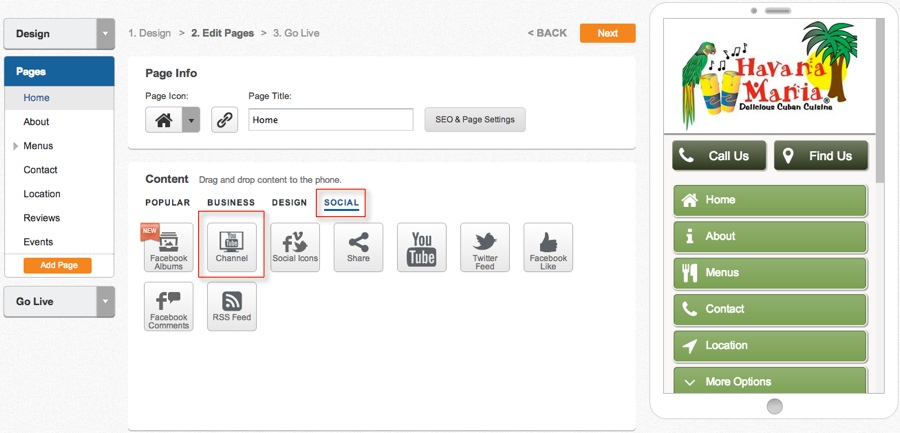
Task: Switch to the POPULAR content tab
Action: 168,203
